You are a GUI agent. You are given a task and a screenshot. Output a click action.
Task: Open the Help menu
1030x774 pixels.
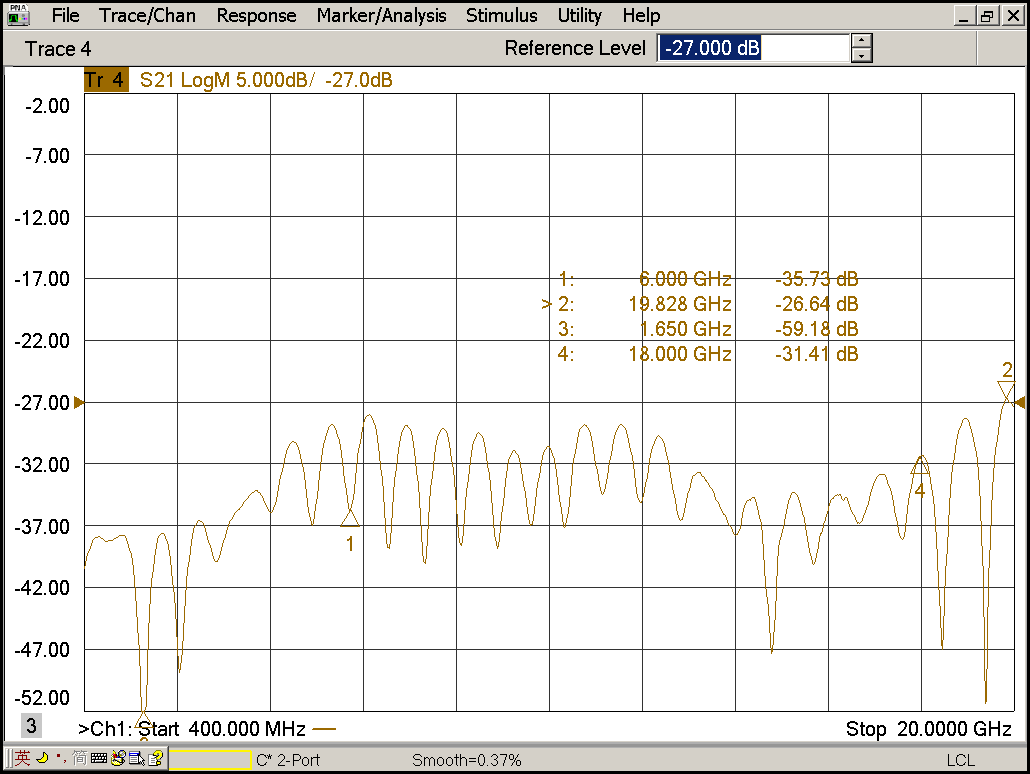click(x=641, y=15)
